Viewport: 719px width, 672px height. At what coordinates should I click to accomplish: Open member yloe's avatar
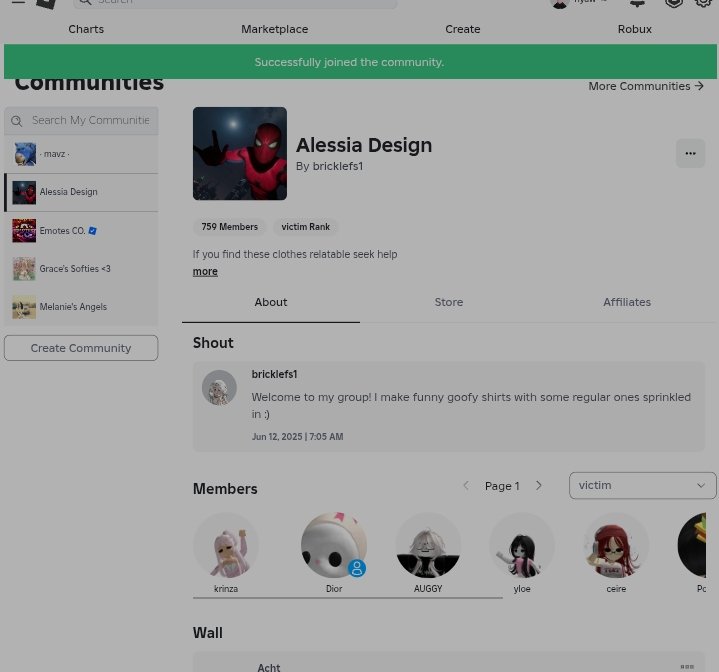[x=522, y=545]
